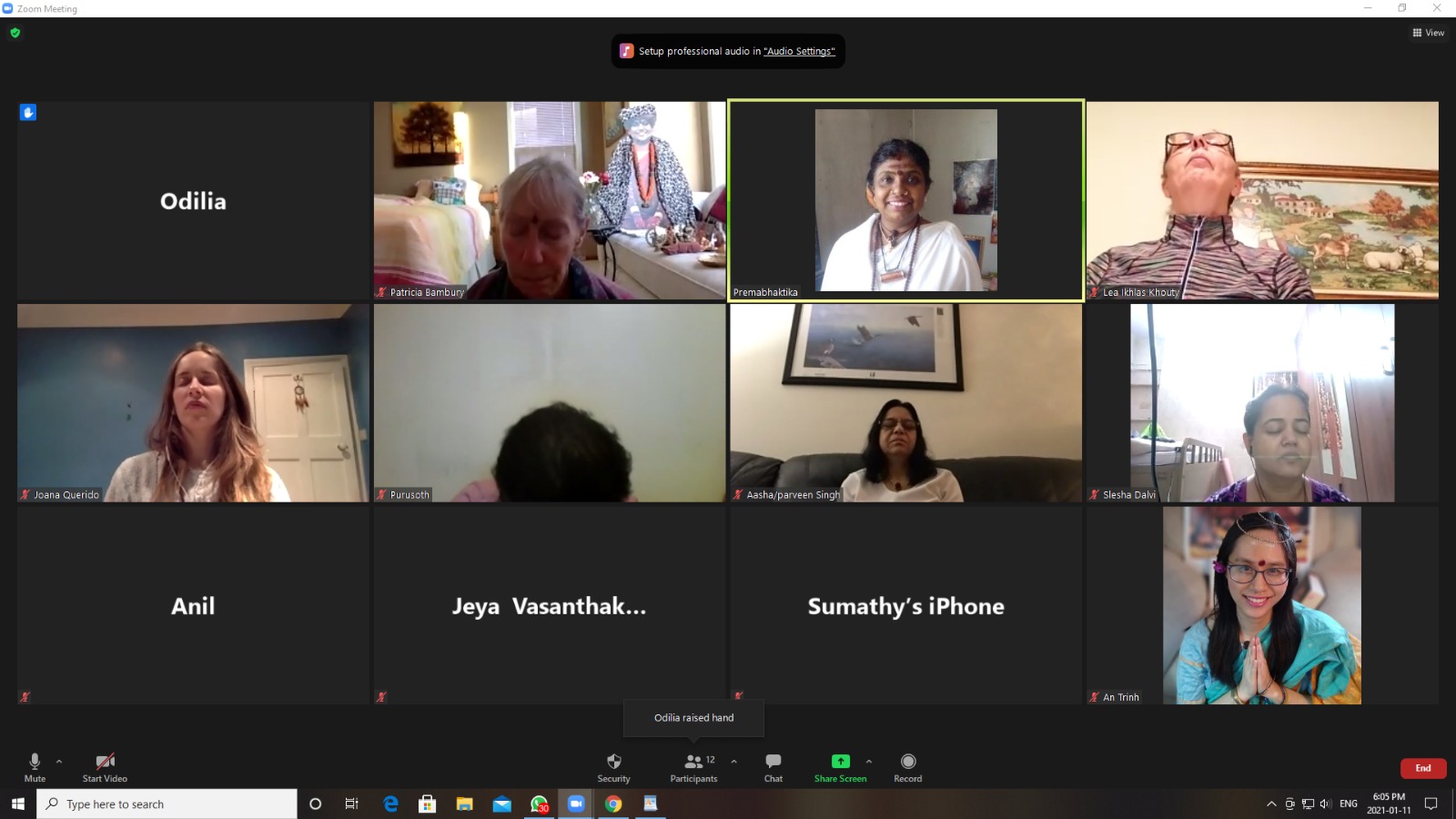Open Google Chrome from the taskbar
The width and height of the screenshot is (1456, 819).
(x=613, y=804)
